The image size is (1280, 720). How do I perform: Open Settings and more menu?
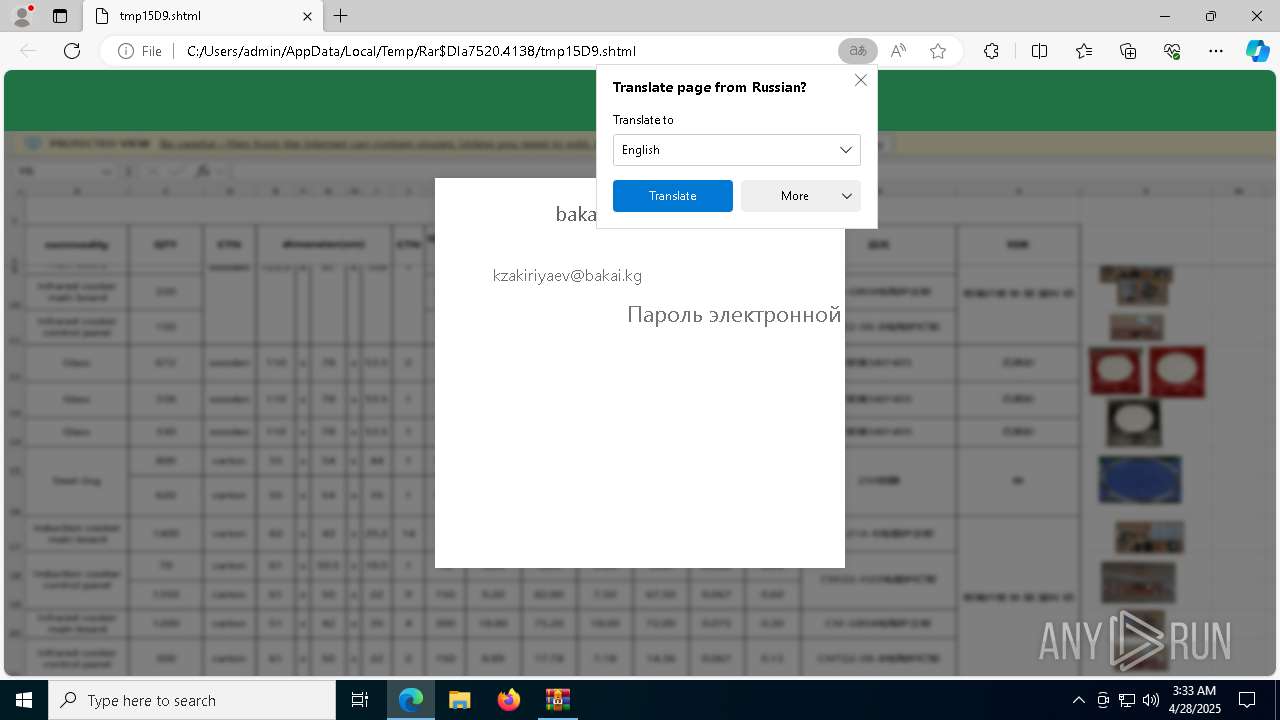1216,51
